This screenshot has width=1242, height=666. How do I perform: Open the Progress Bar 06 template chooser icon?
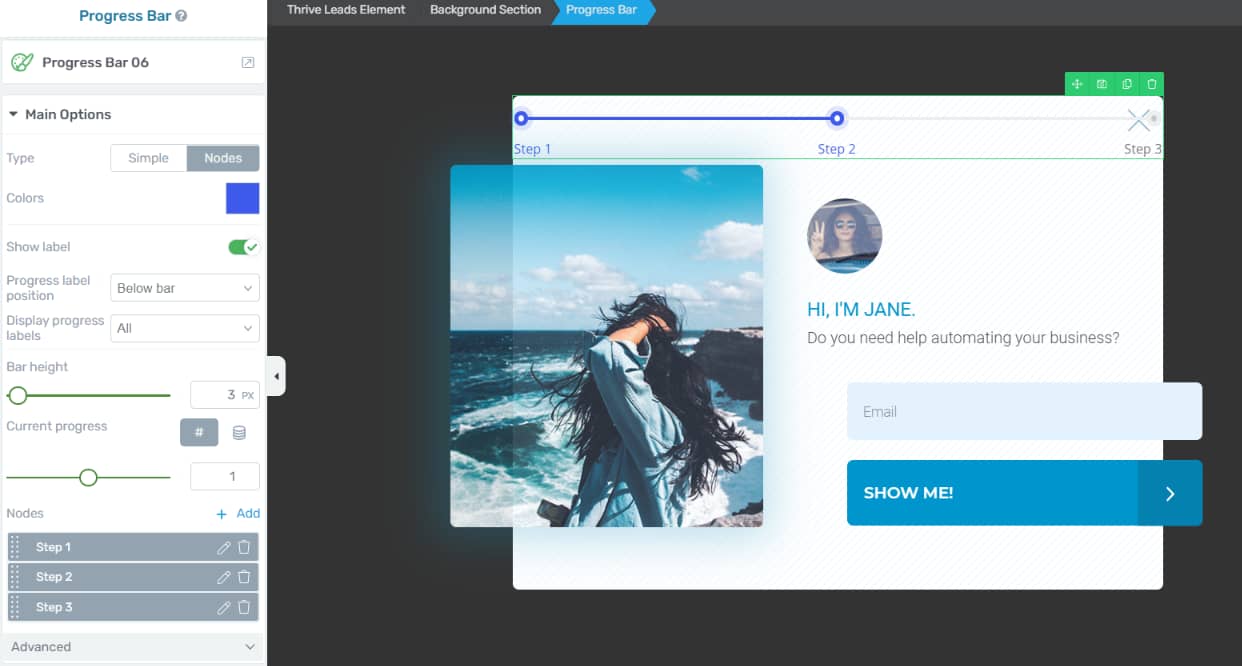248,62
